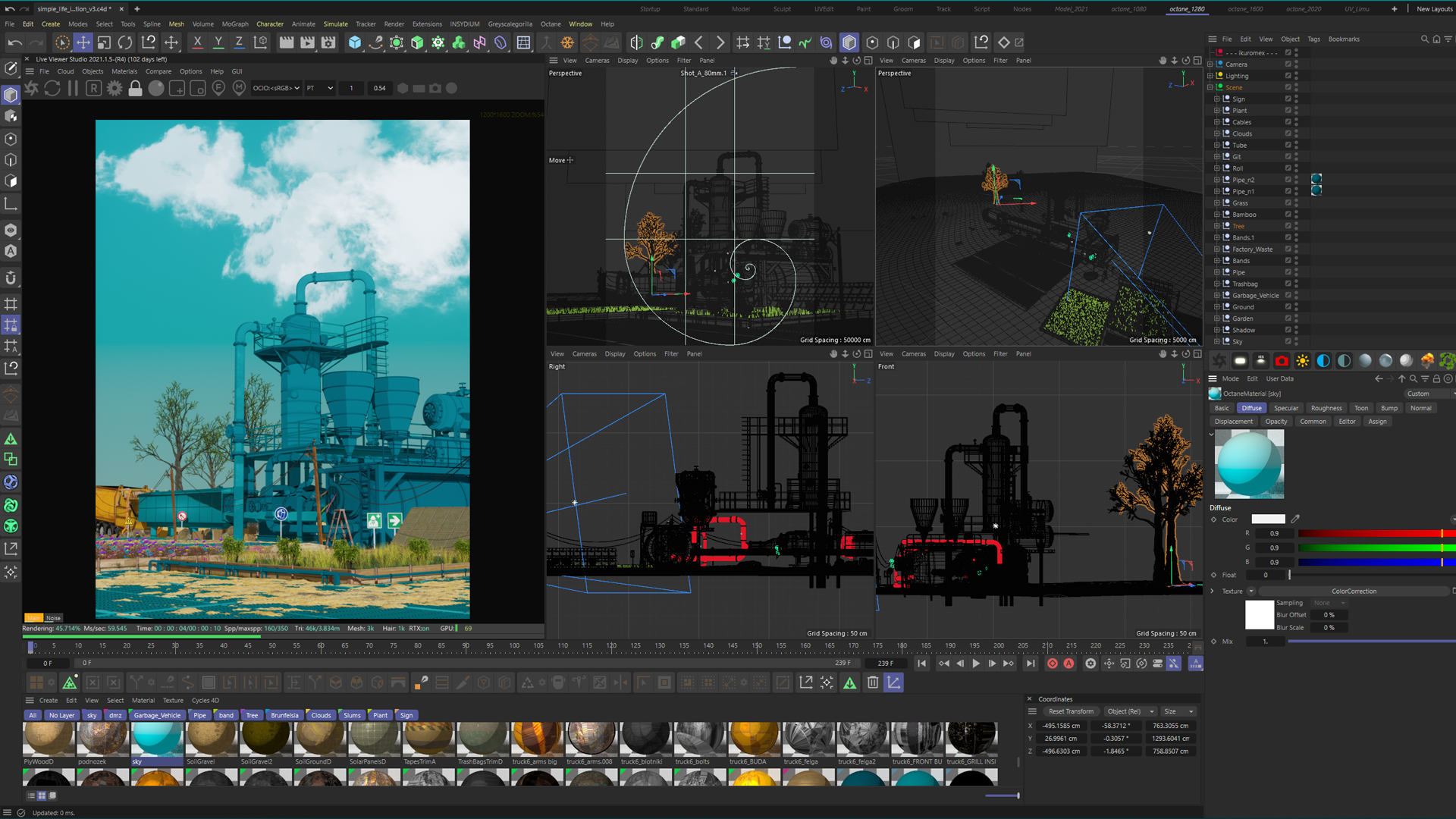Click Record Active Objects keyframe button
The image size is (1456, 819).
pyautogui.click(x=1053, y=664)
